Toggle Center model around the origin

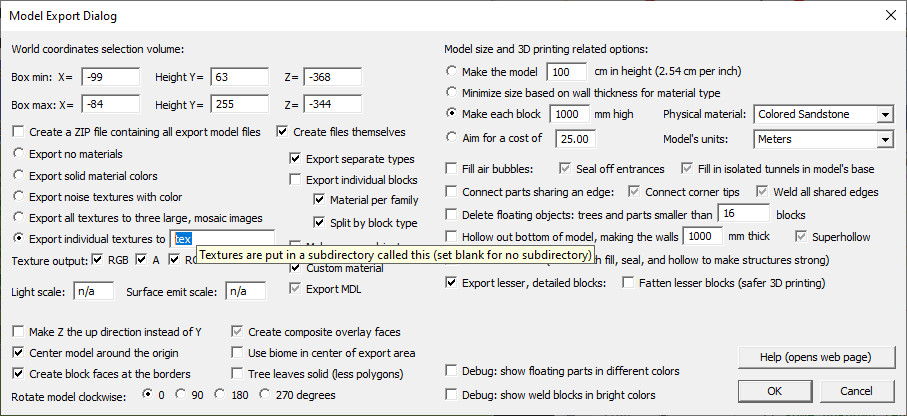coord(19,353)
